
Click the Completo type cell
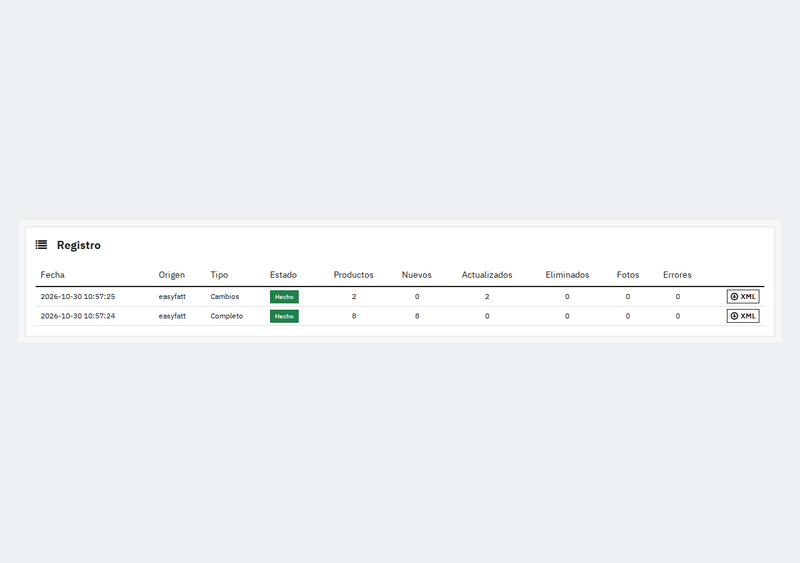coord(227,316)
